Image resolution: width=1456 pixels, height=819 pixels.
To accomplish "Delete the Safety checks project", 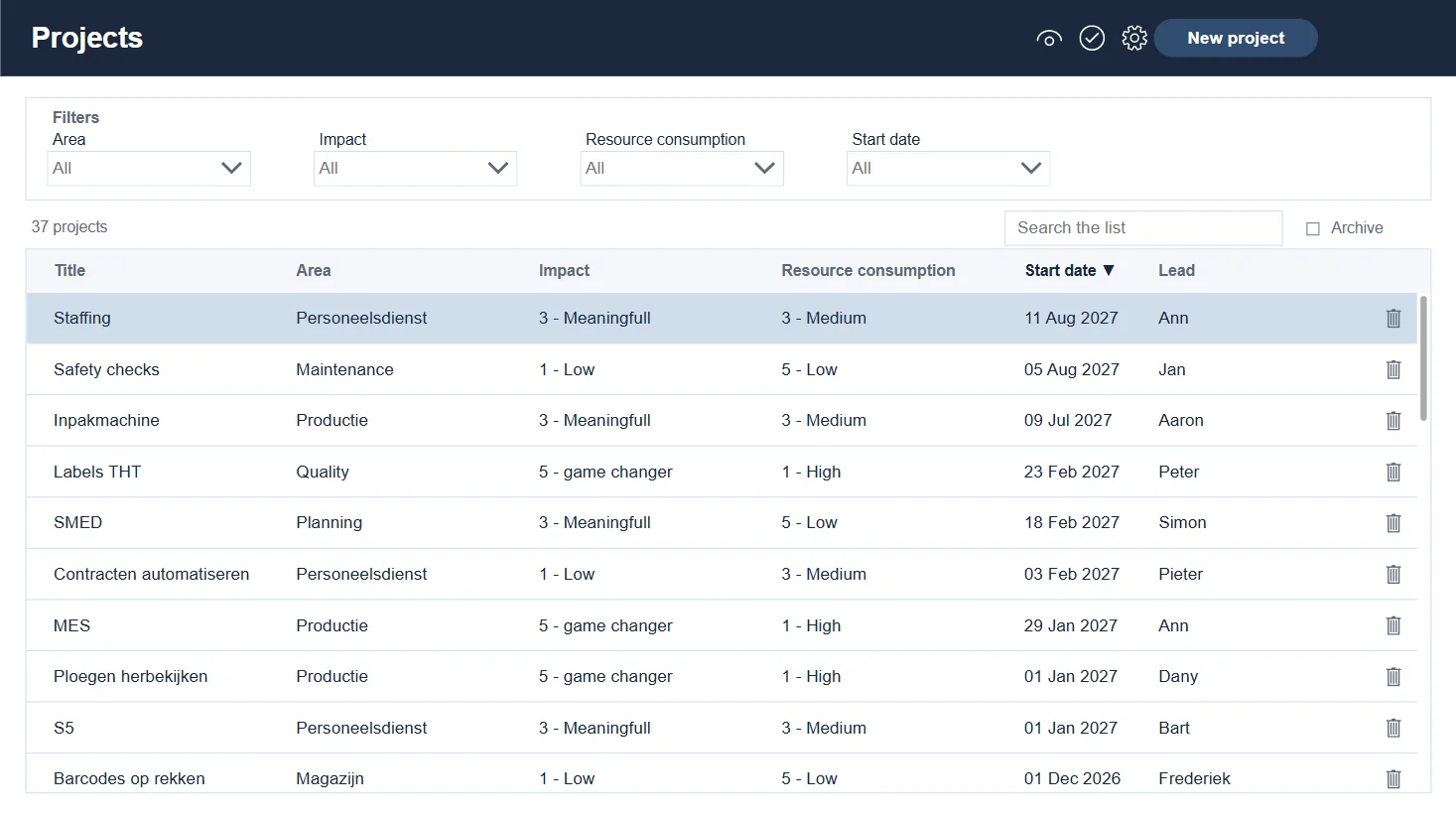I will [1393, 370].
